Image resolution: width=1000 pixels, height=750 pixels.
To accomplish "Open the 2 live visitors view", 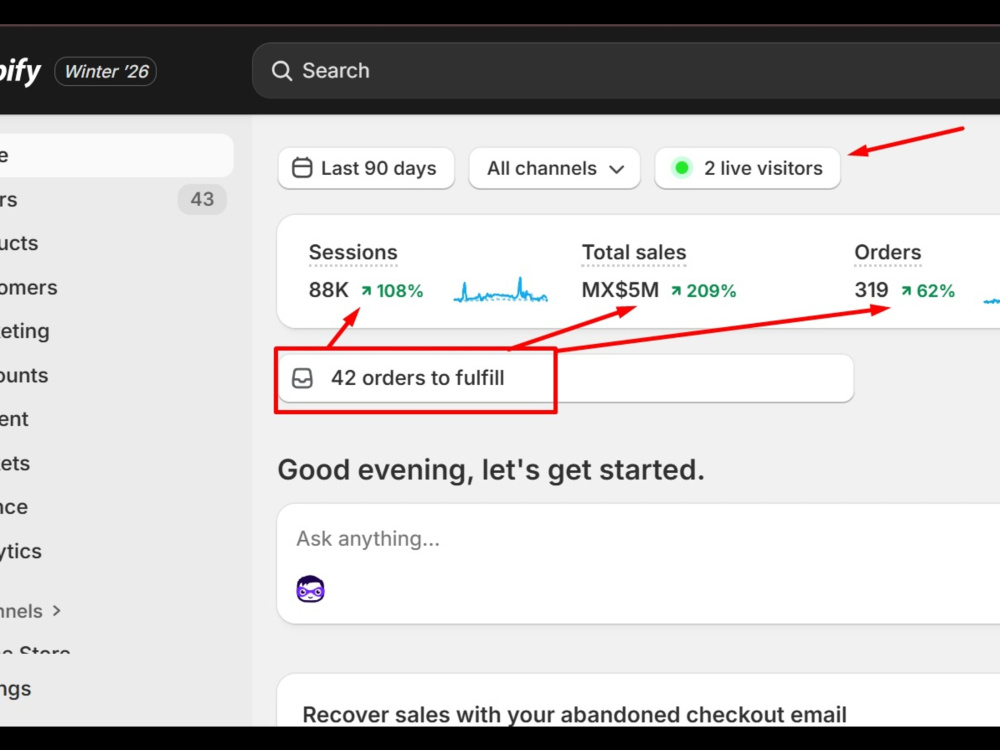I will (747, 168).
